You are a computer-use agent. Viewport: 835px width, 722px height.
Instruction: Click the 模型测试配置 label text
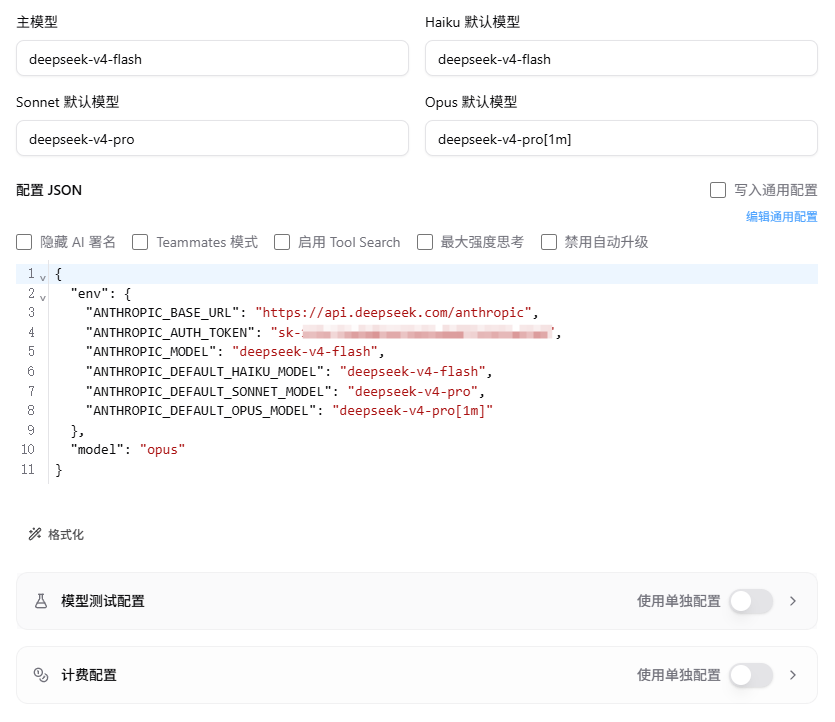pos(103,601)
